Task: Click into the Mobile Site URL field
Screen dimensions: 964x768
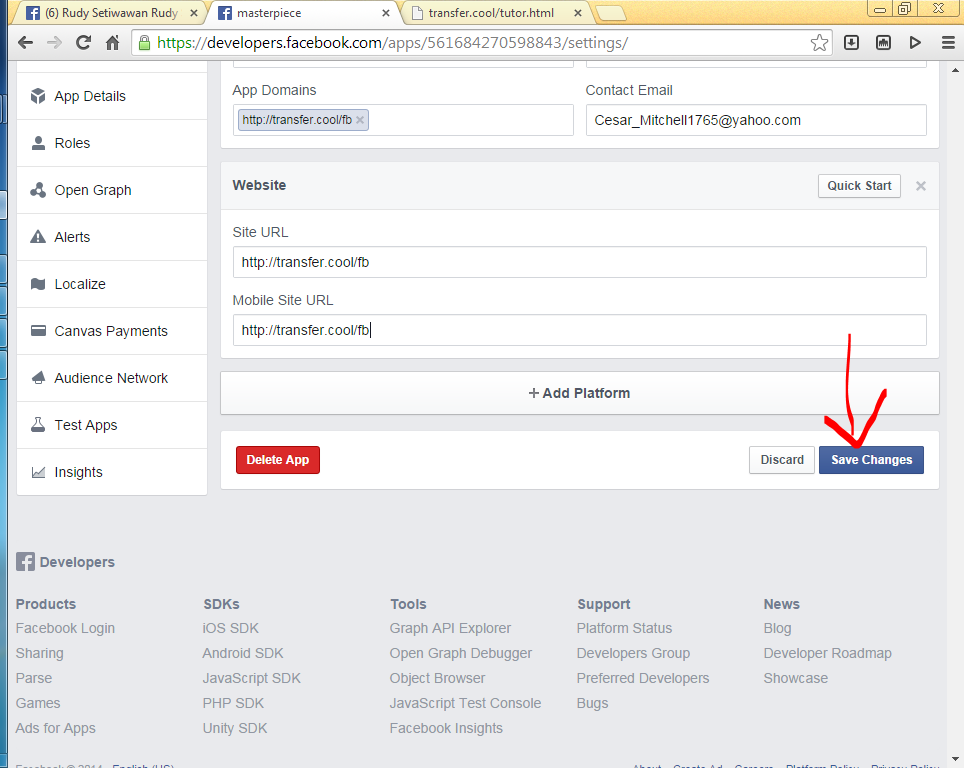Action: 580,330
